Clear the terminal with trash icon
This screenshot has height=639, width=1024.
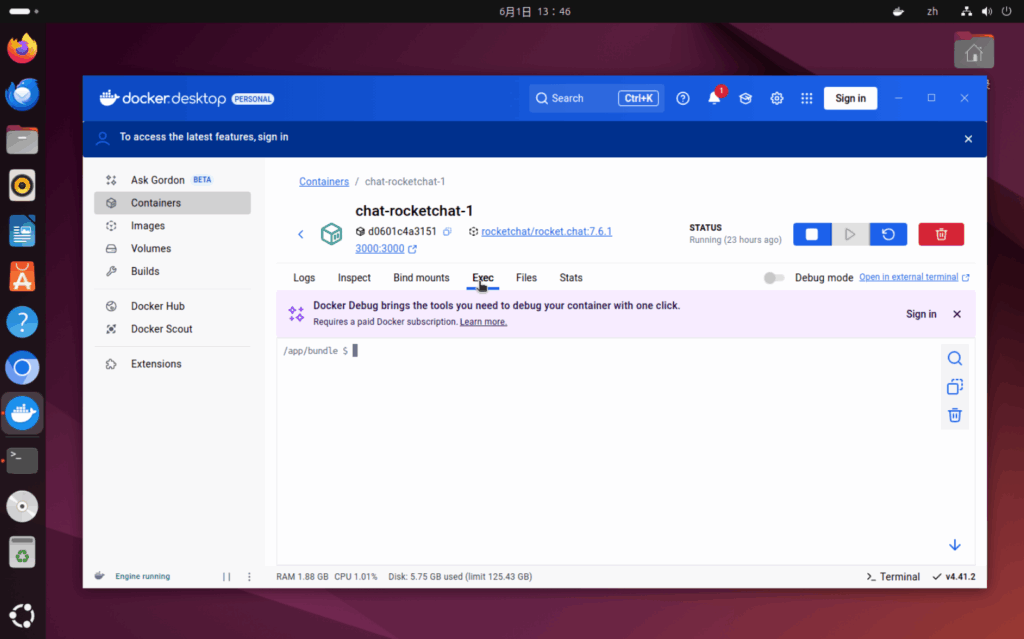[955, 415]
